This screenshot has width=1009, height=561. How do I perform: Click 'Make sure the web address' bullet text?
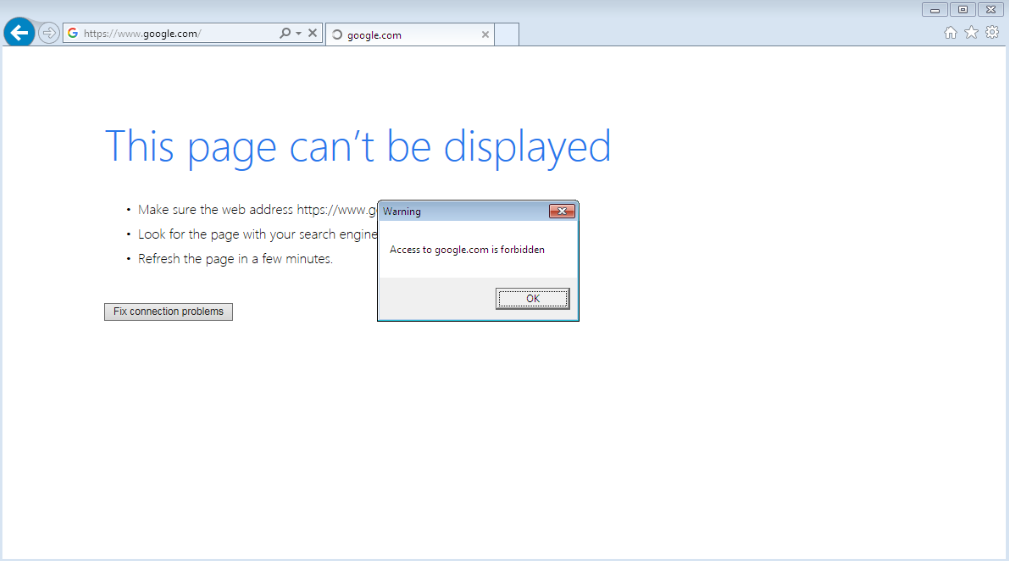click(x=257, y=210)
